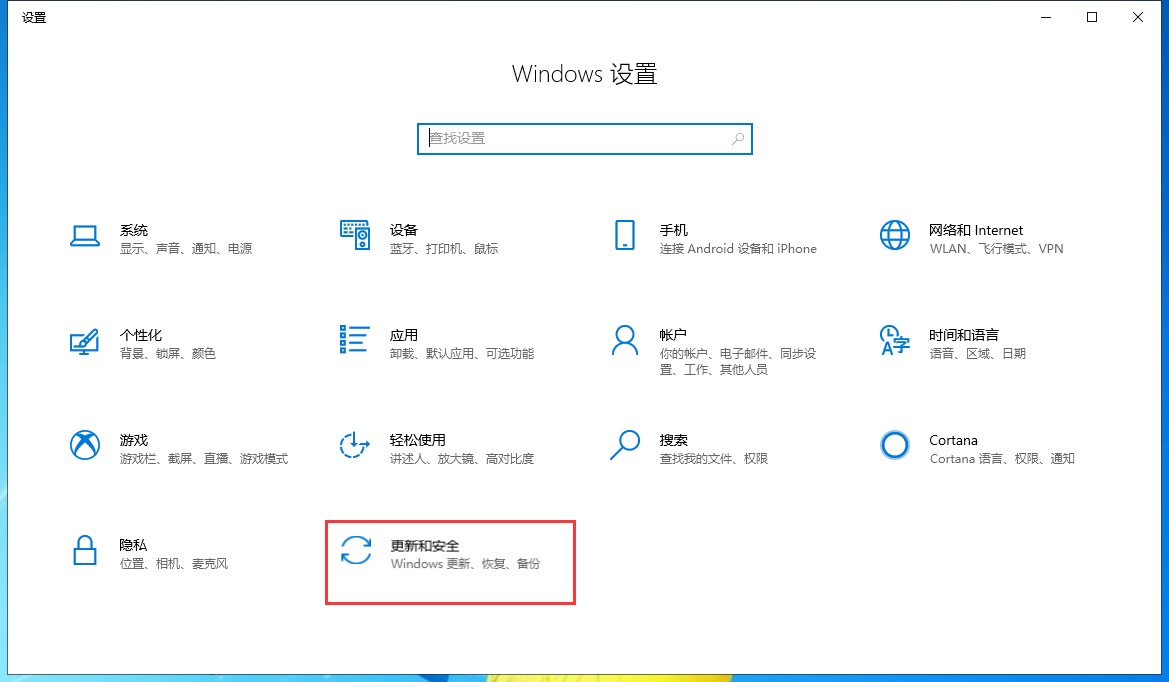Click the 显示、声音、通知、电源 description

coord(186,249)
